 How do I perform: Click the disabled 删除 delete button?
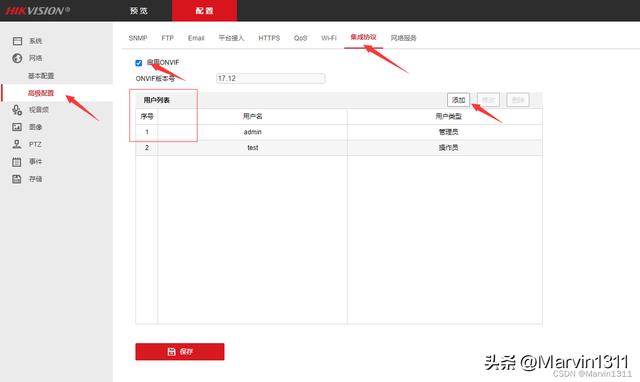518,100
